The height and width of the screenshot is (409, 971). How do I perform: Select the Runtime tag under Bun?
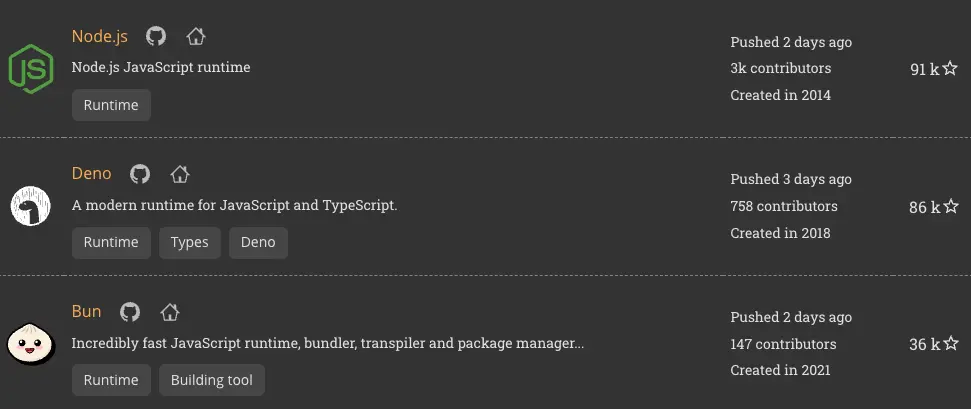tap(111, 380)
